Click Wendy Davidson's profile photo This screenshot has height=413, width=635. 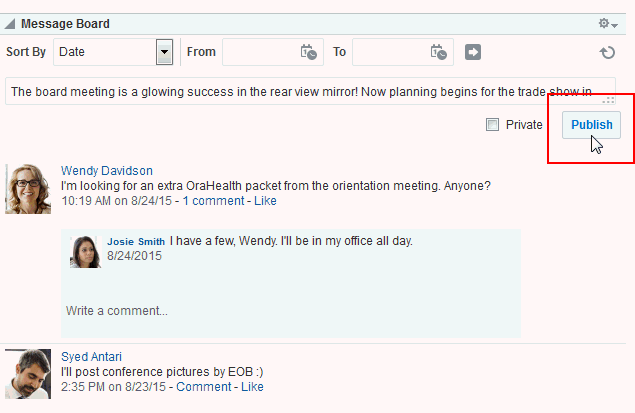(28, 189)
